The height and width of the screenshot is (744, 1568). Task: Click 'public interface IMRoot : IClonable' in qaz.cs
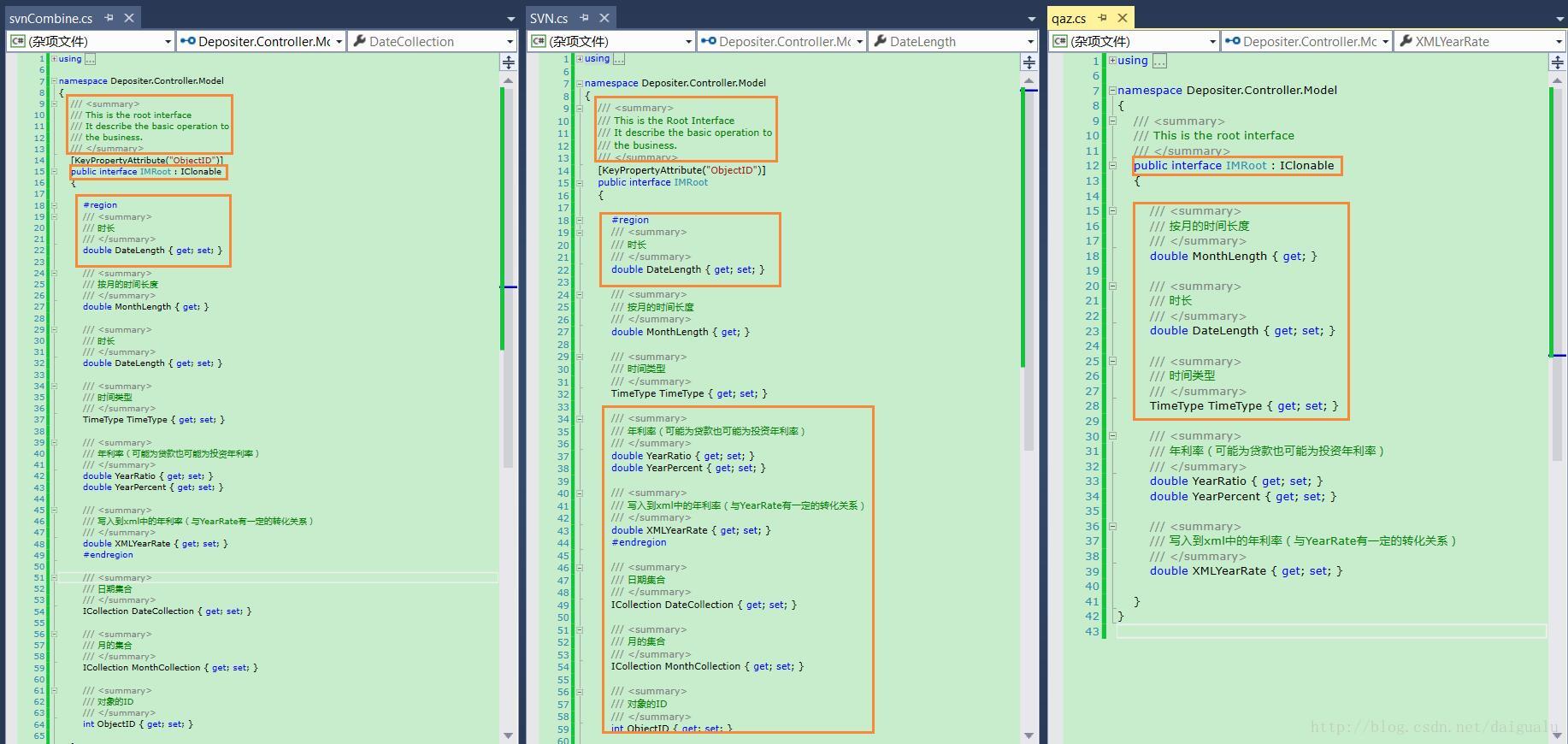tap(1234, 165)
